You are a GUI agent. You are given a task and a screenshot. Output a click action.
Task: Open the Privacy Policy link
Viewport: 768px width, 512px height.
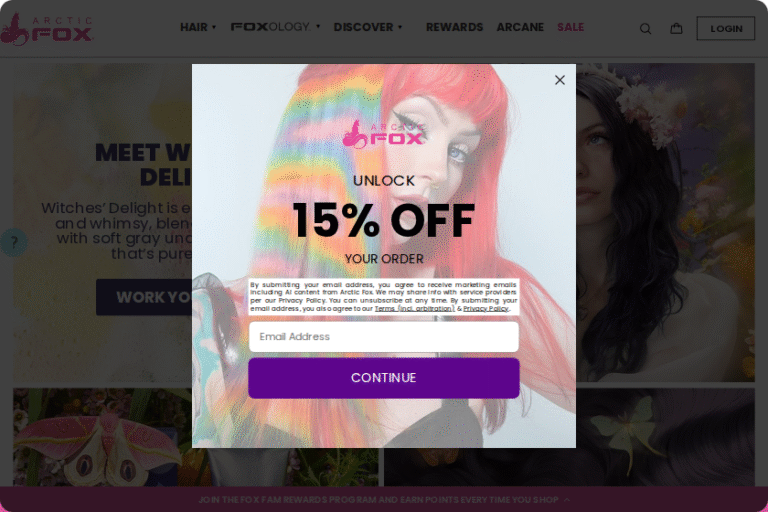tap(485, 309)
